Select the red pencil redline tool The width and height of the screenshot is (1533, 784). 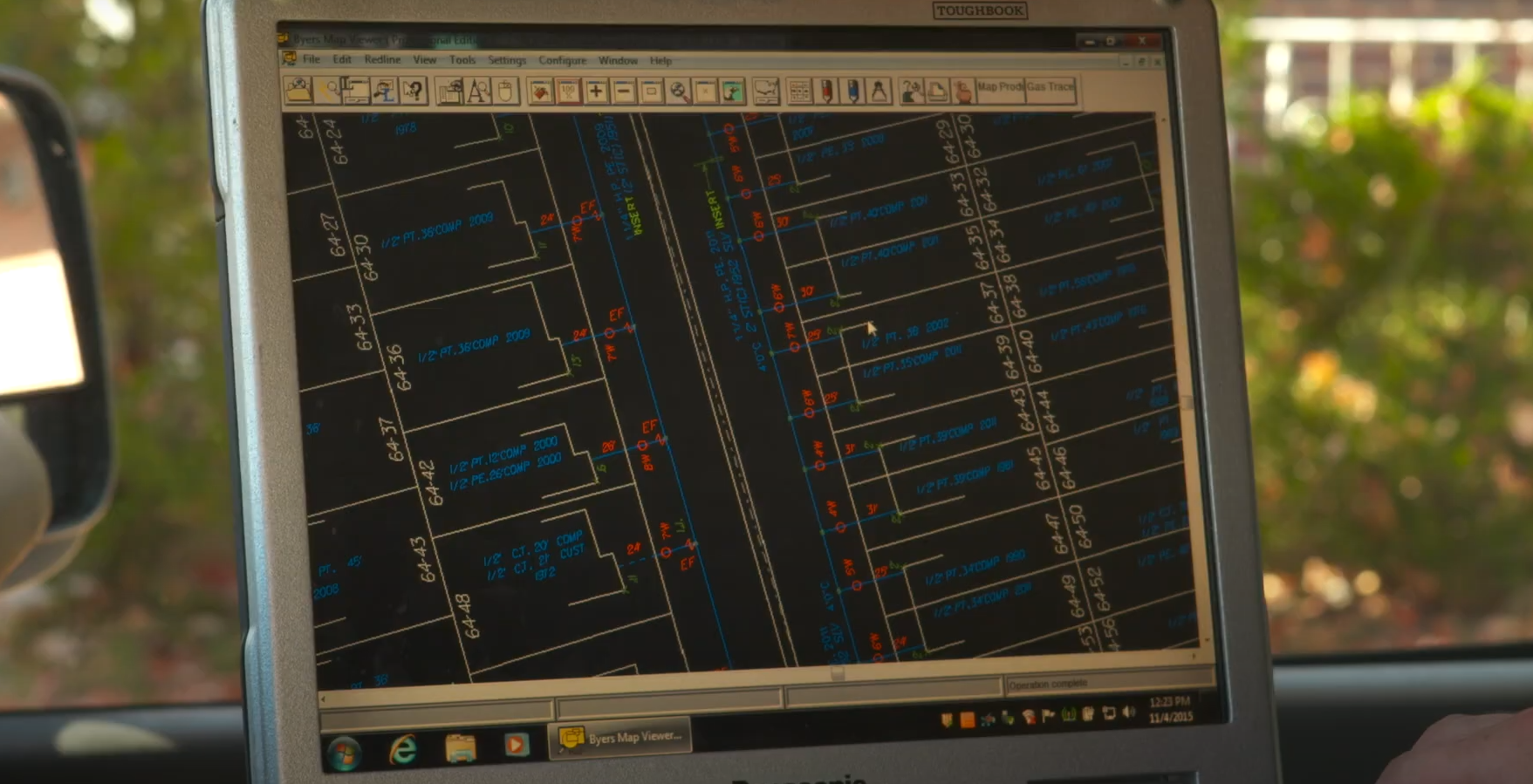click(825, 91)
